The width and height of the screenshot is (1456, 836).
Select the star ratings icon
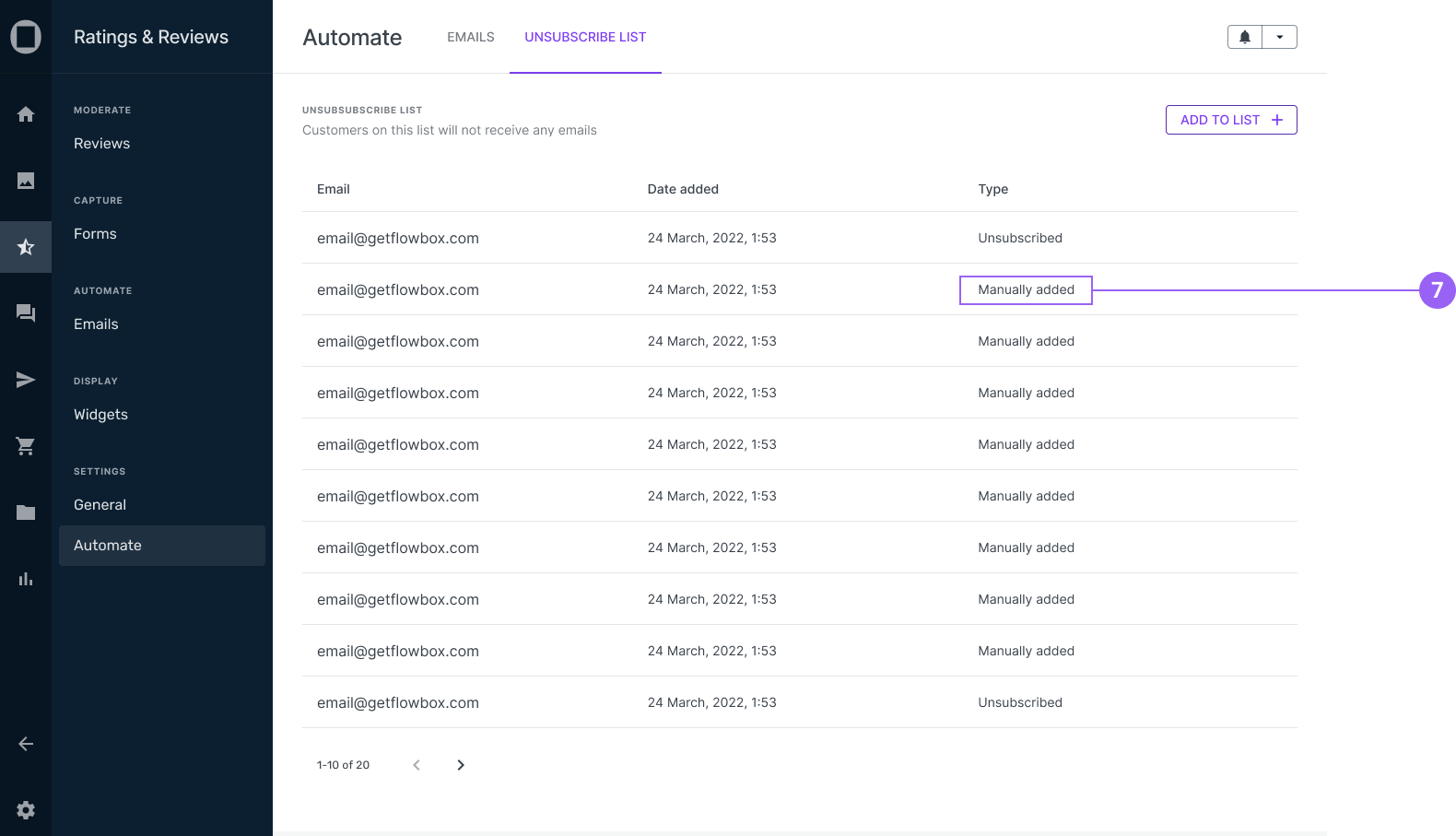(26, 247)
